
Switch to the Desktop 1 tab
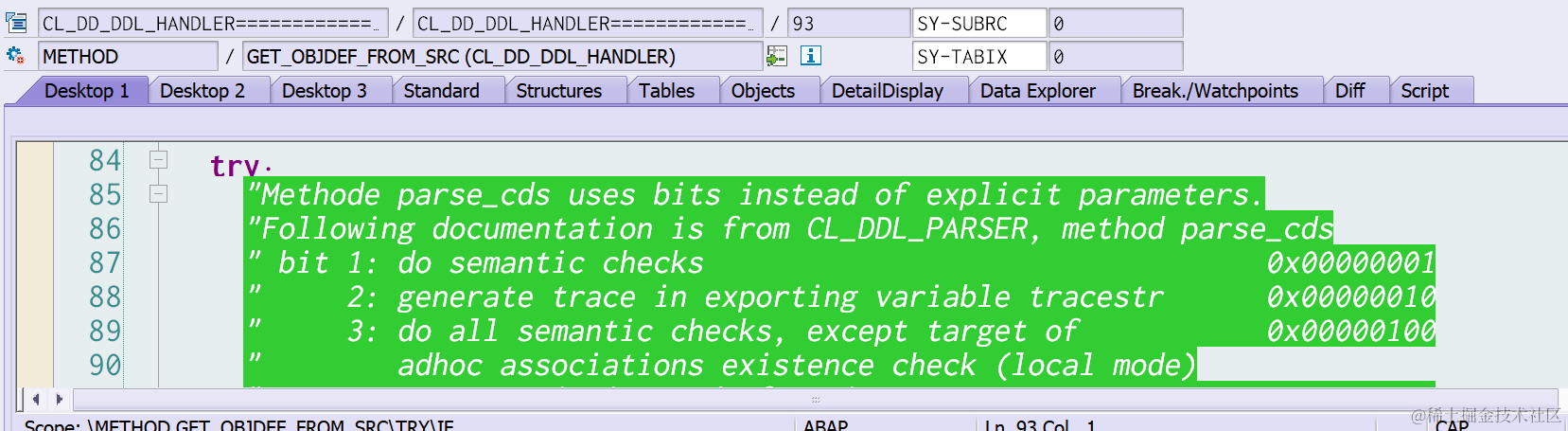(x=86, y=91)
